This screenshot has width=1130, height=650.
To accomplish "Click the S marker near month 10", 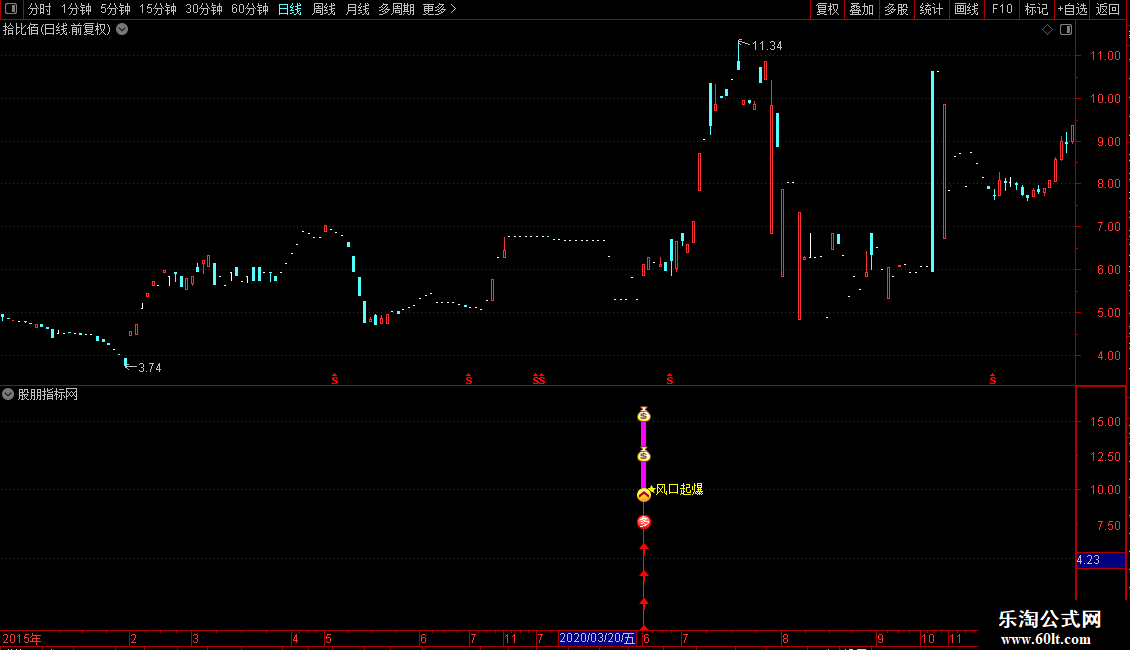I will click(x=992, y=379).
